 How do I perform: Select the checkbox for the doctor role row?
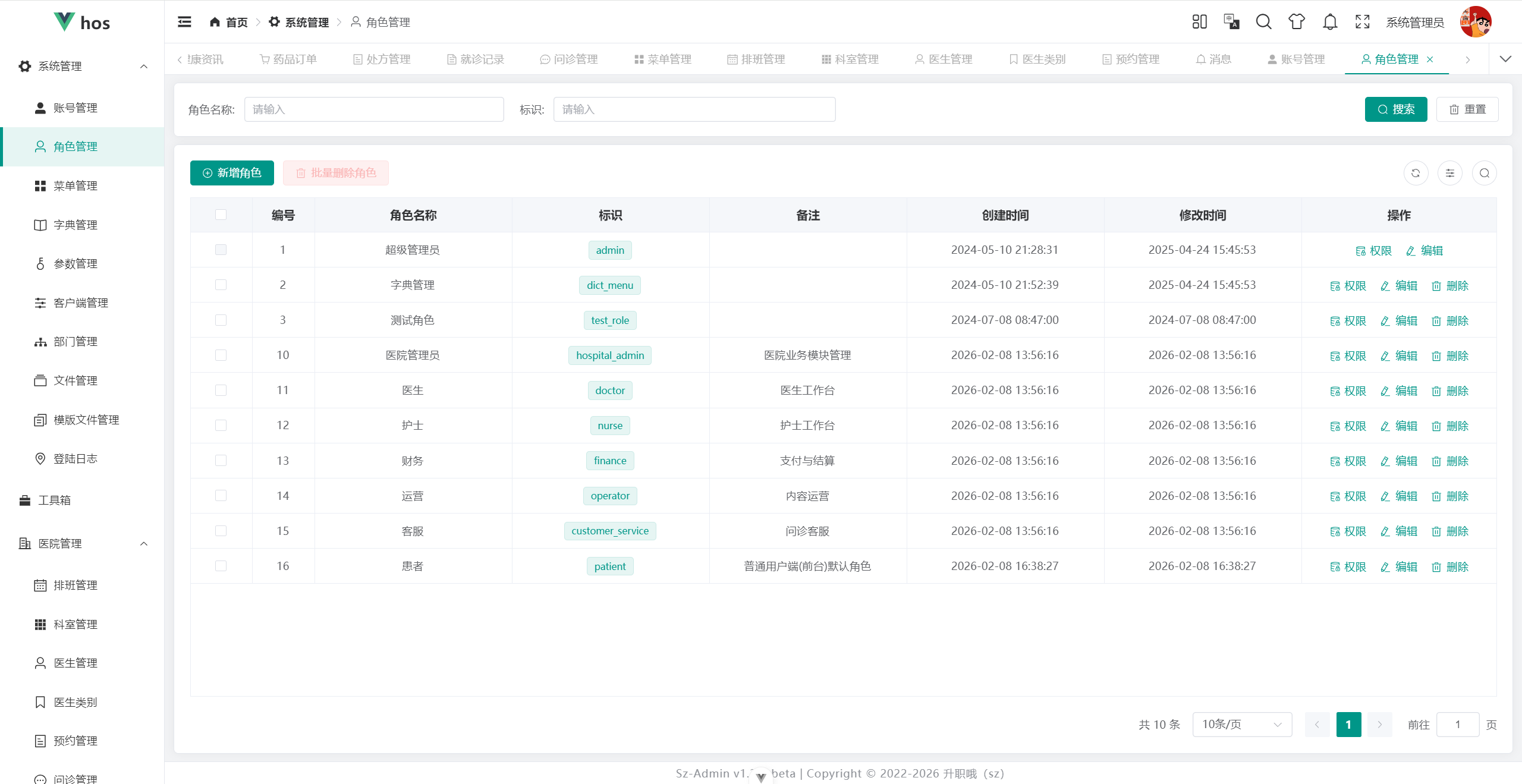click(x=221, y=390)
